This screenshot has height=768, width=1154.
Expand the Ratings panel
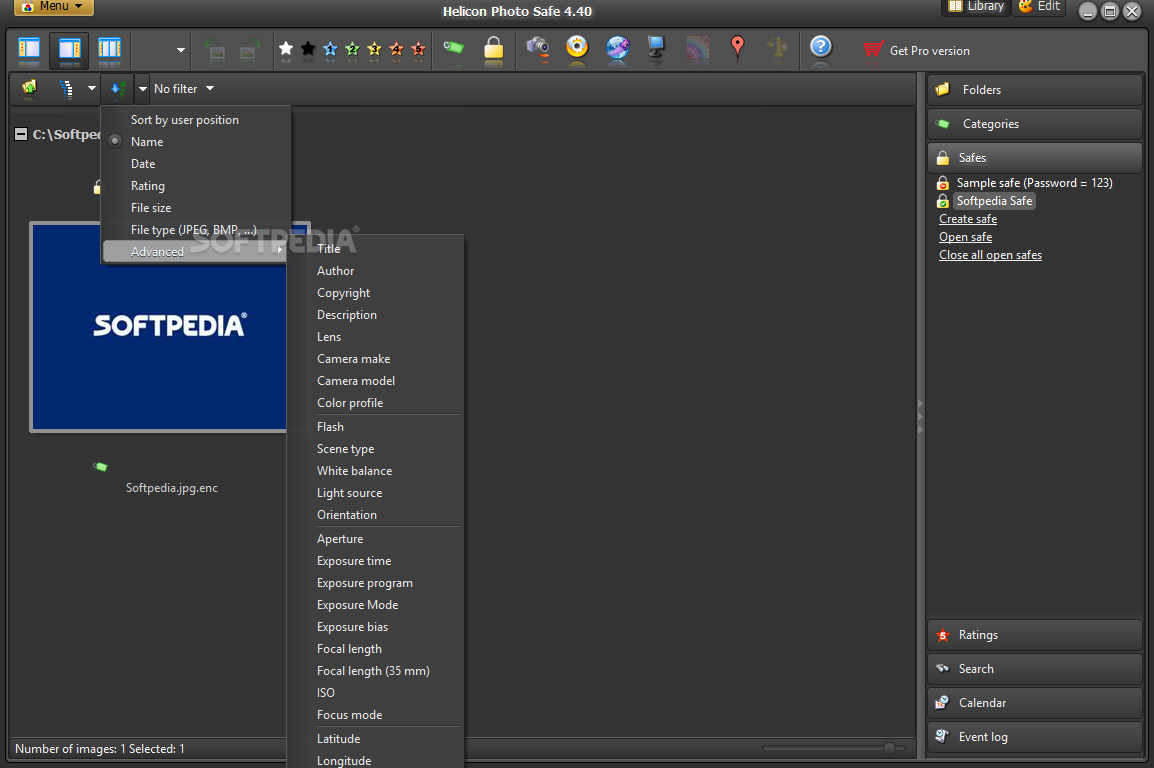pos(1035,635)
